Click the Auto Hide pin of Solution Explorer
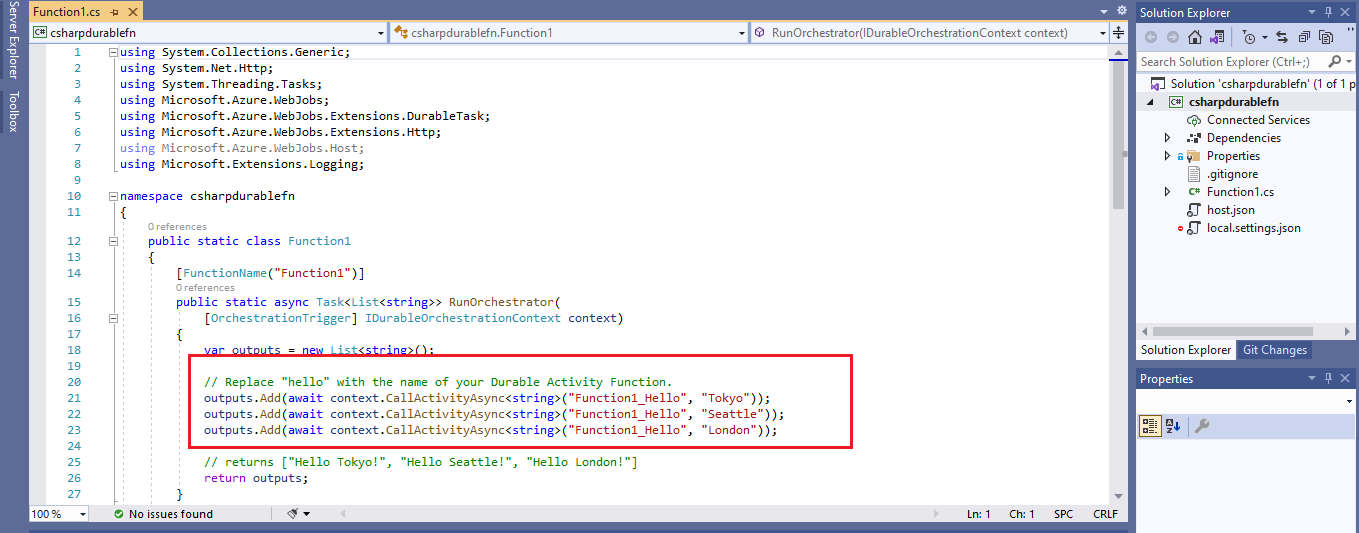This screenshot has width=1359, height=533. [x=1329, y=12]
